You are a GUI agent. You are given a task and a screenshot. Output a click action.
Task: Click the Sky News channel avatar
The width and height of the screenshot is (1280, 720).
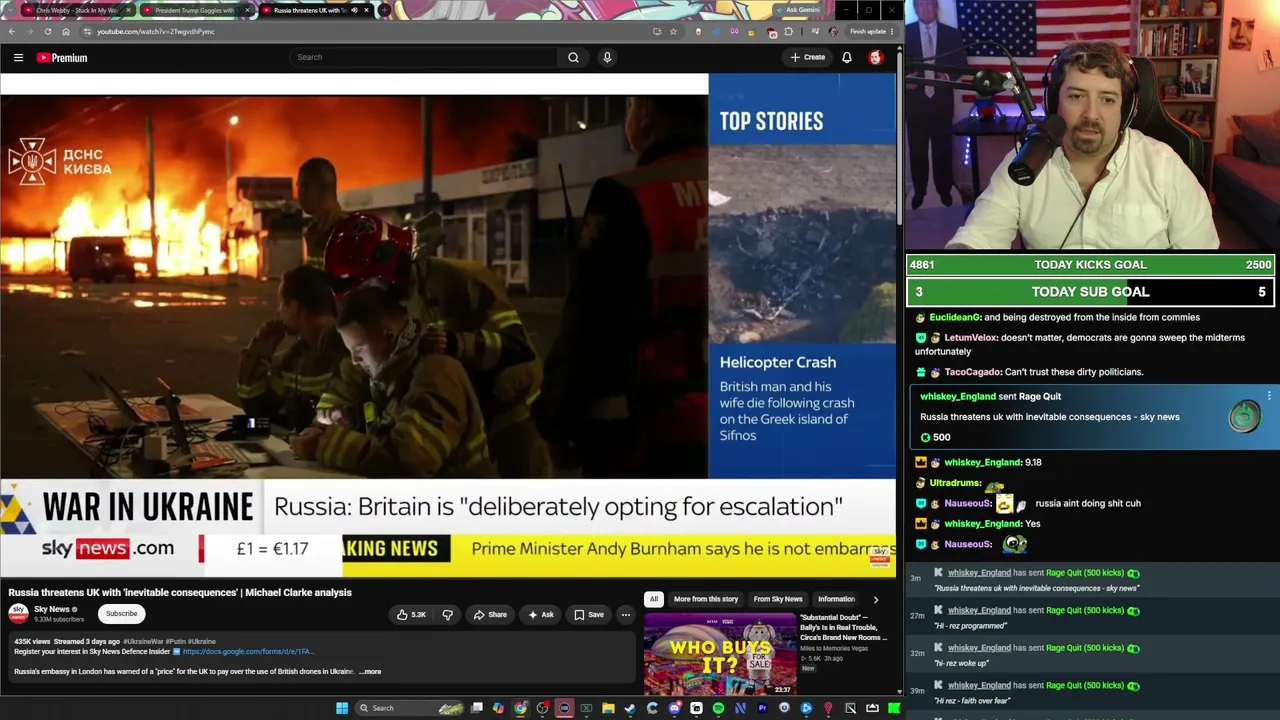pos(19,613)
